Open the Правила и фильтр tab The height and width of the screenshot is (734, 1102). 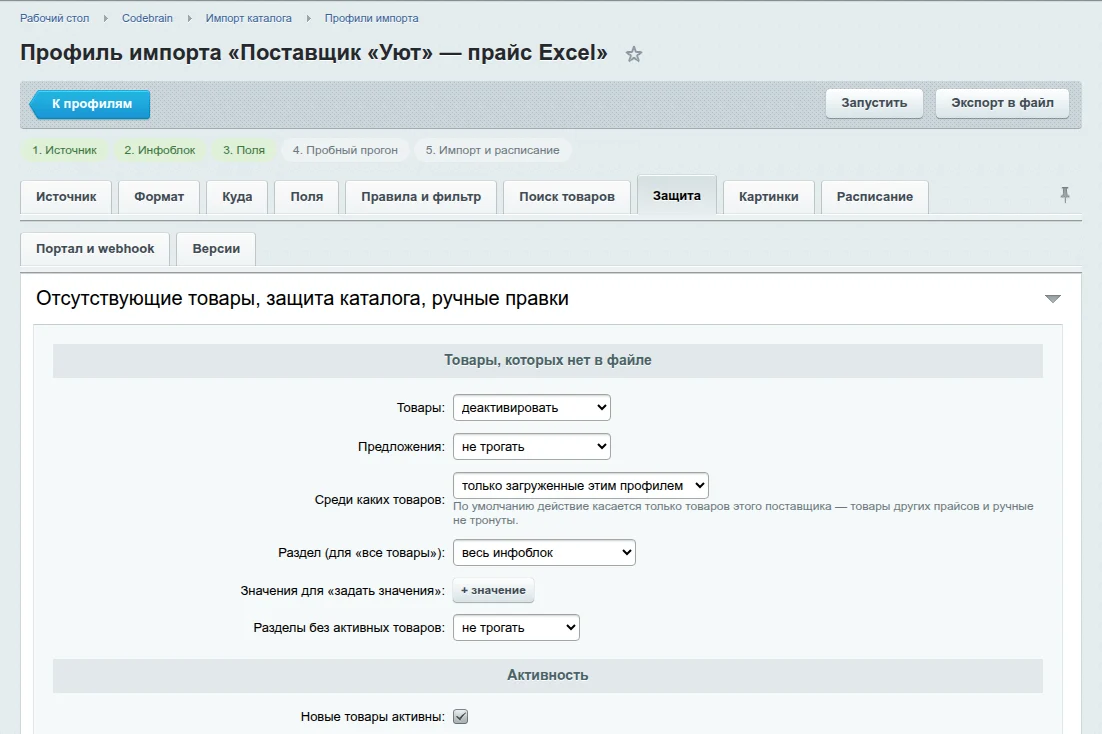(421, 197)
